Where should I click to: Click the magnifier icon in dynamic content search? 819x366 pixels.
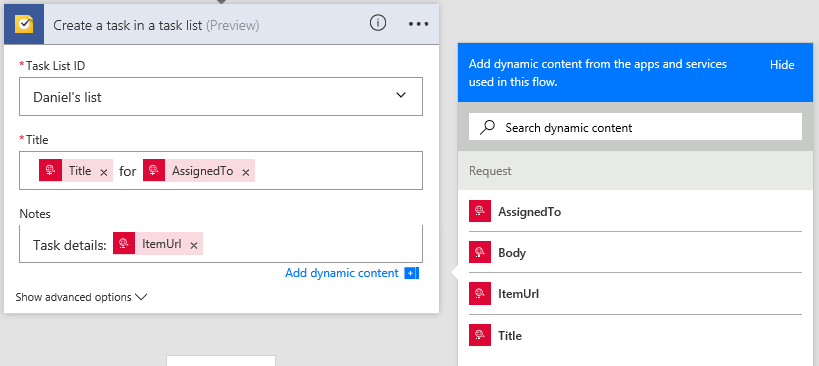click(x=487, y=127)
